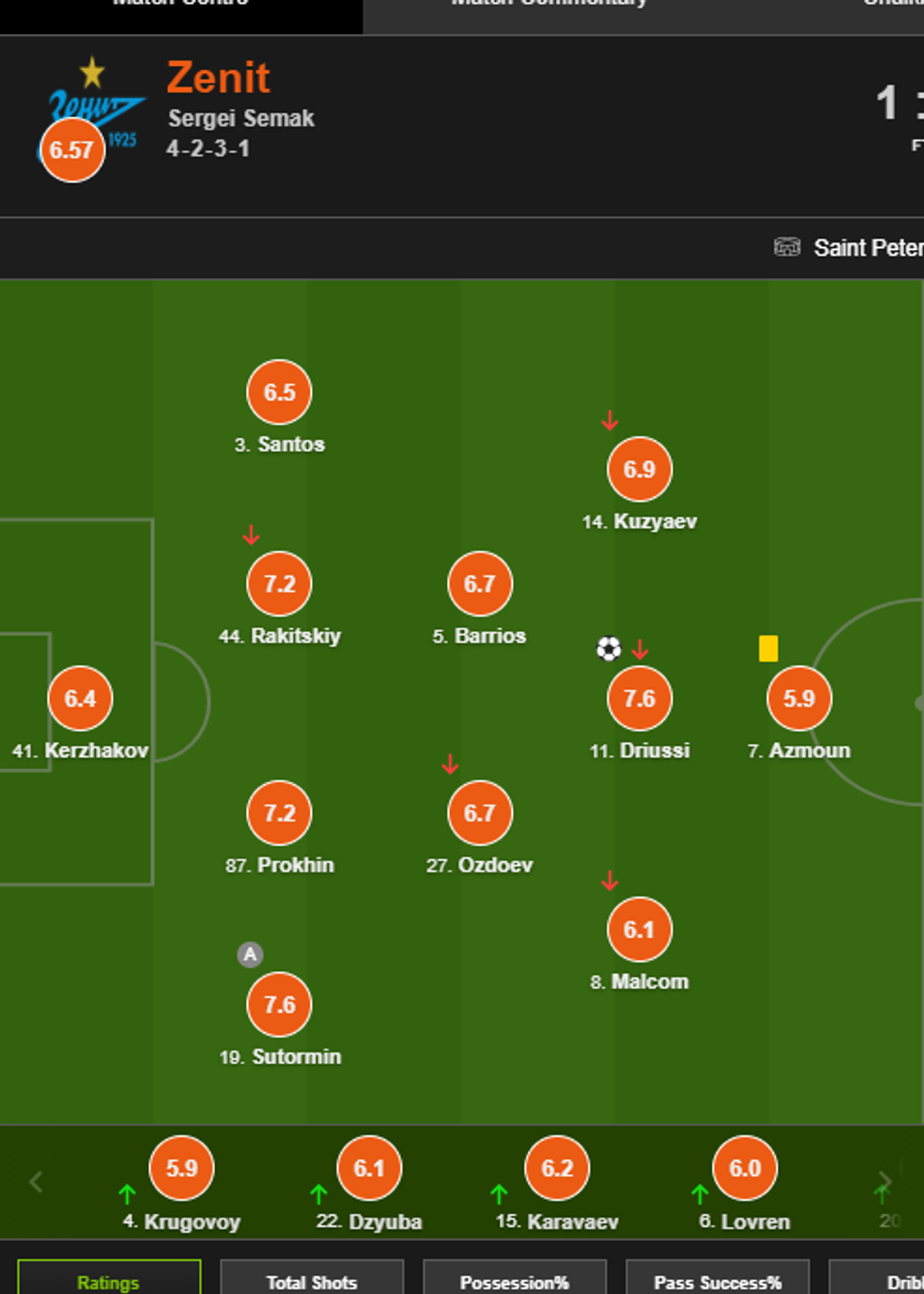Click the Sergei Semak manager name

coord(241,119)
